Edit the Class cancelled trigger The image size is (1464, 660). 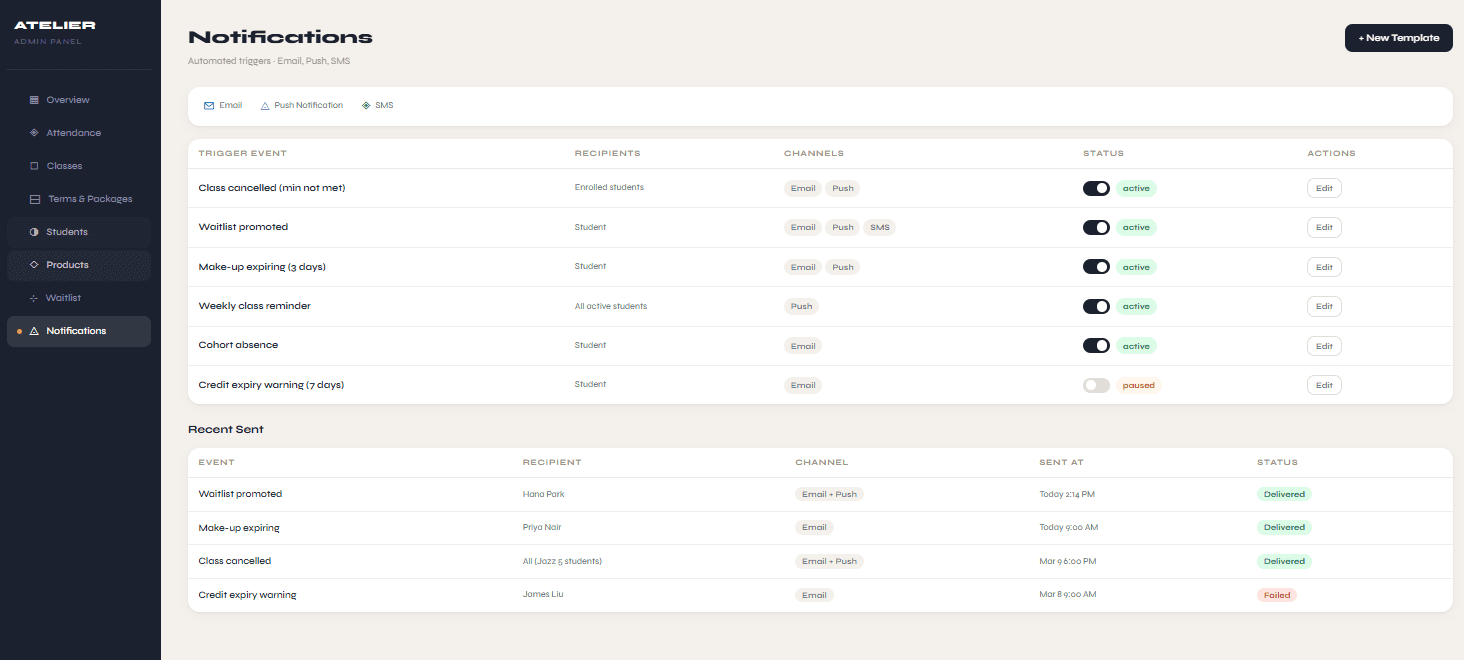click(x=1324, y=188)
